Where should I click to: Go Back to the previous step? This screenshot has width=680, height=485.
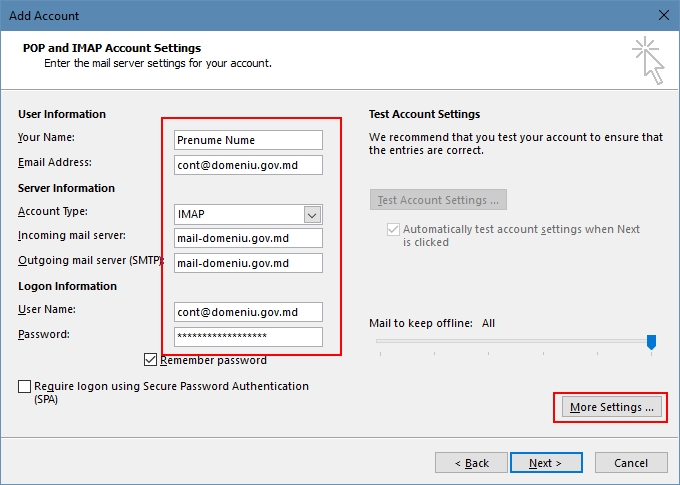click(x=471, y=463)
